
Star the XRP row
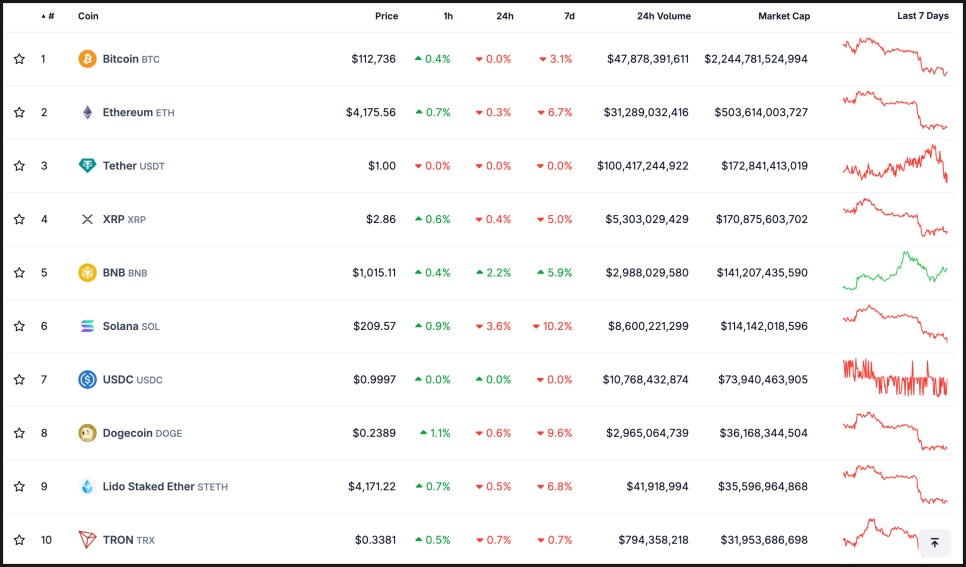(19, 219)
